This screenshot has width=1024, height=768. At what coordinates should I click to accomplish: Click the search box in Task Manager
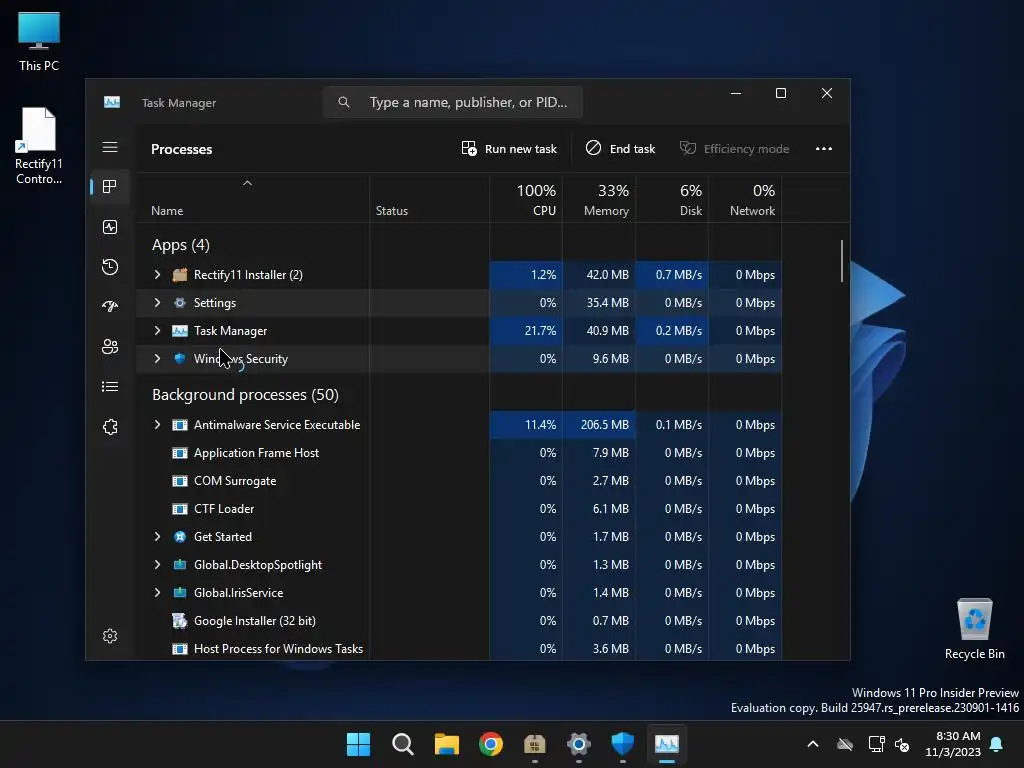(453, 103)
